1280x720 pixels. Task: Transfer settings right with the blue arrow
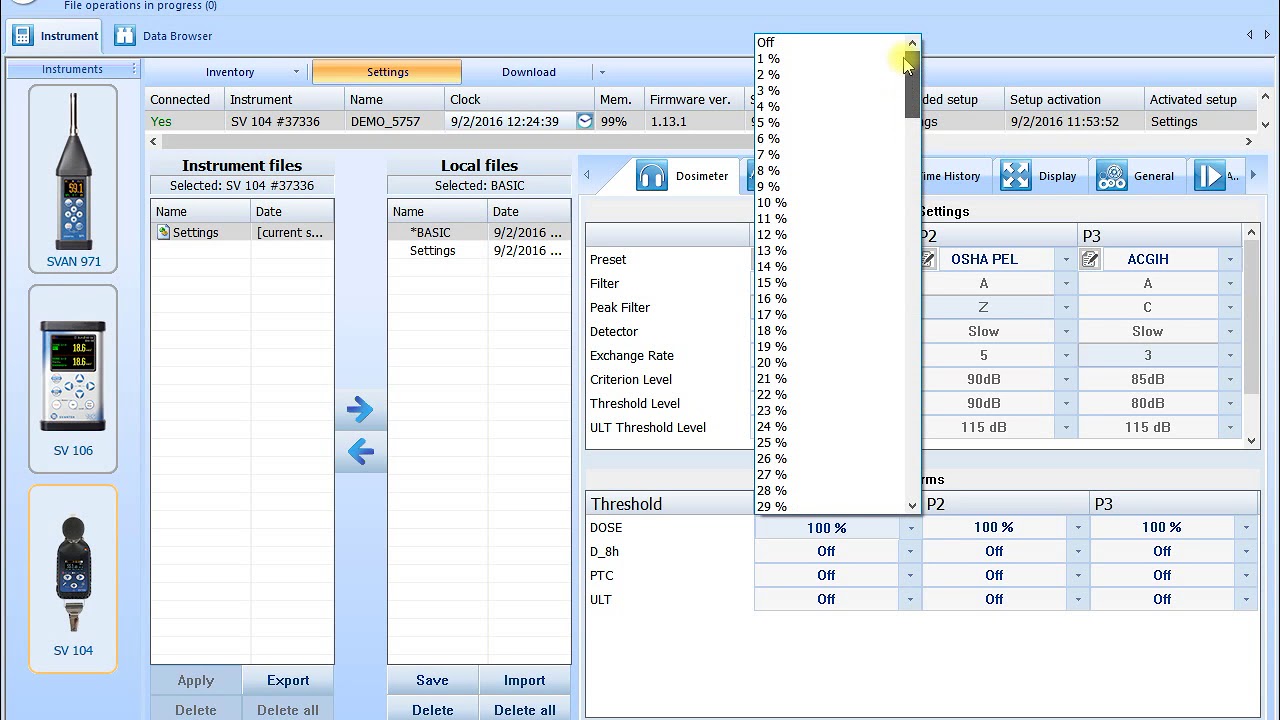pyautogui.click(x=360, y=409)
